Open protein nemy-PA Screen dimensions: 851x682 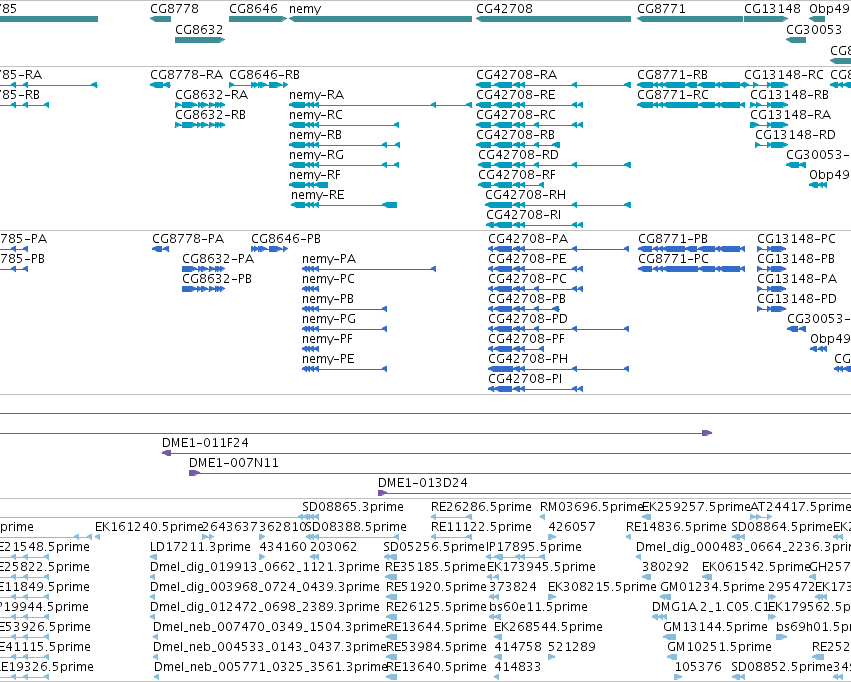[x=329, y=259]
